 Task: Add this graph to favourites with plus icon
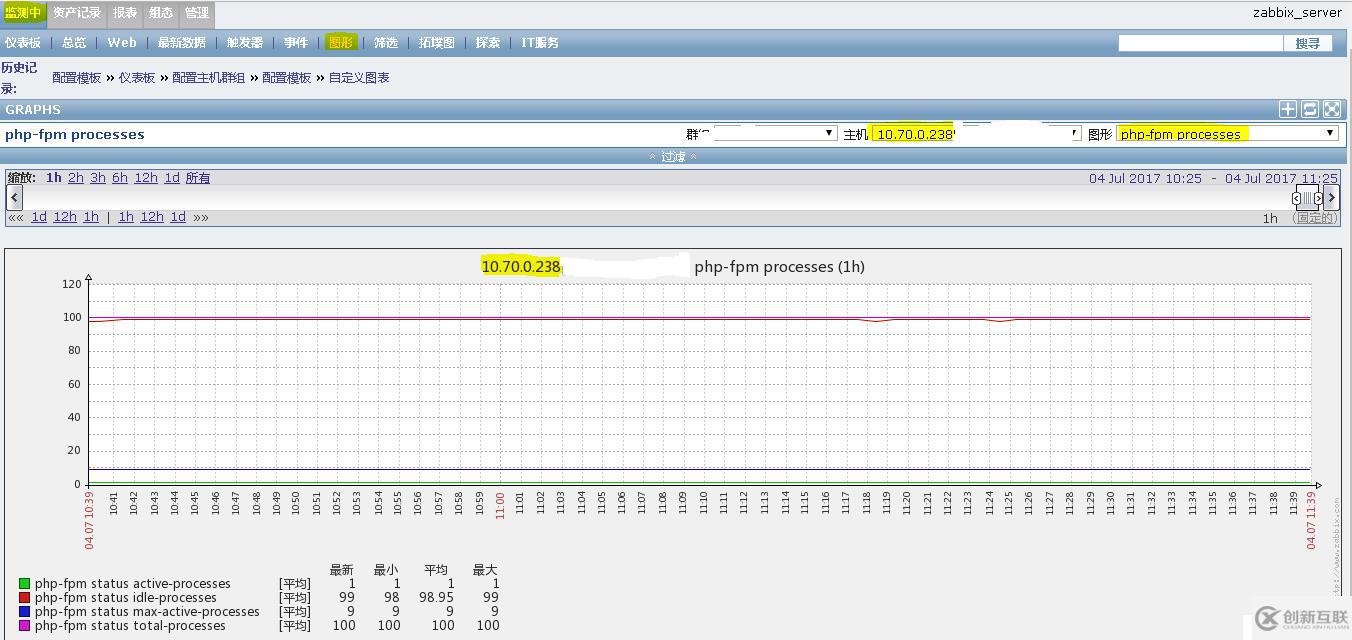pyautogui.click(x=1290, y=109)
